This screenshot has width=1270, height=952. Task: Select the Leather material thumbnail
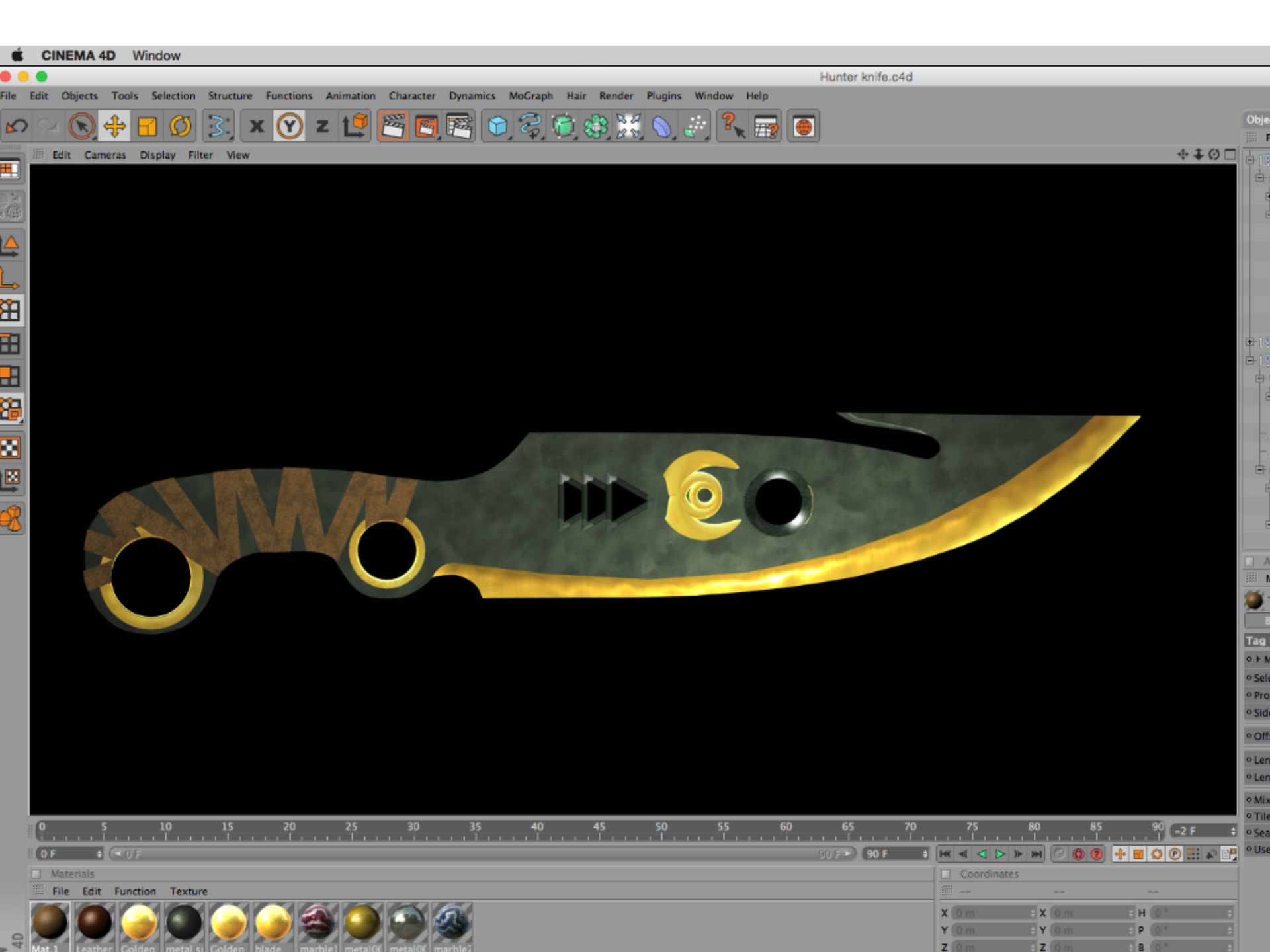click(95, 924)
